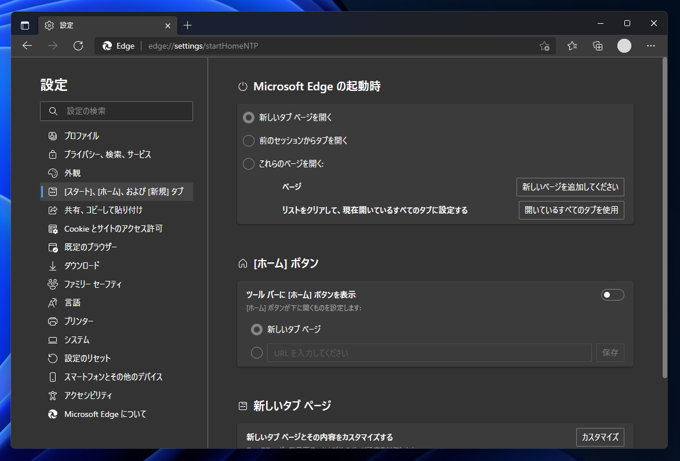Click the address bar URL
Screen dimensions: 680x461
point(203,46)
